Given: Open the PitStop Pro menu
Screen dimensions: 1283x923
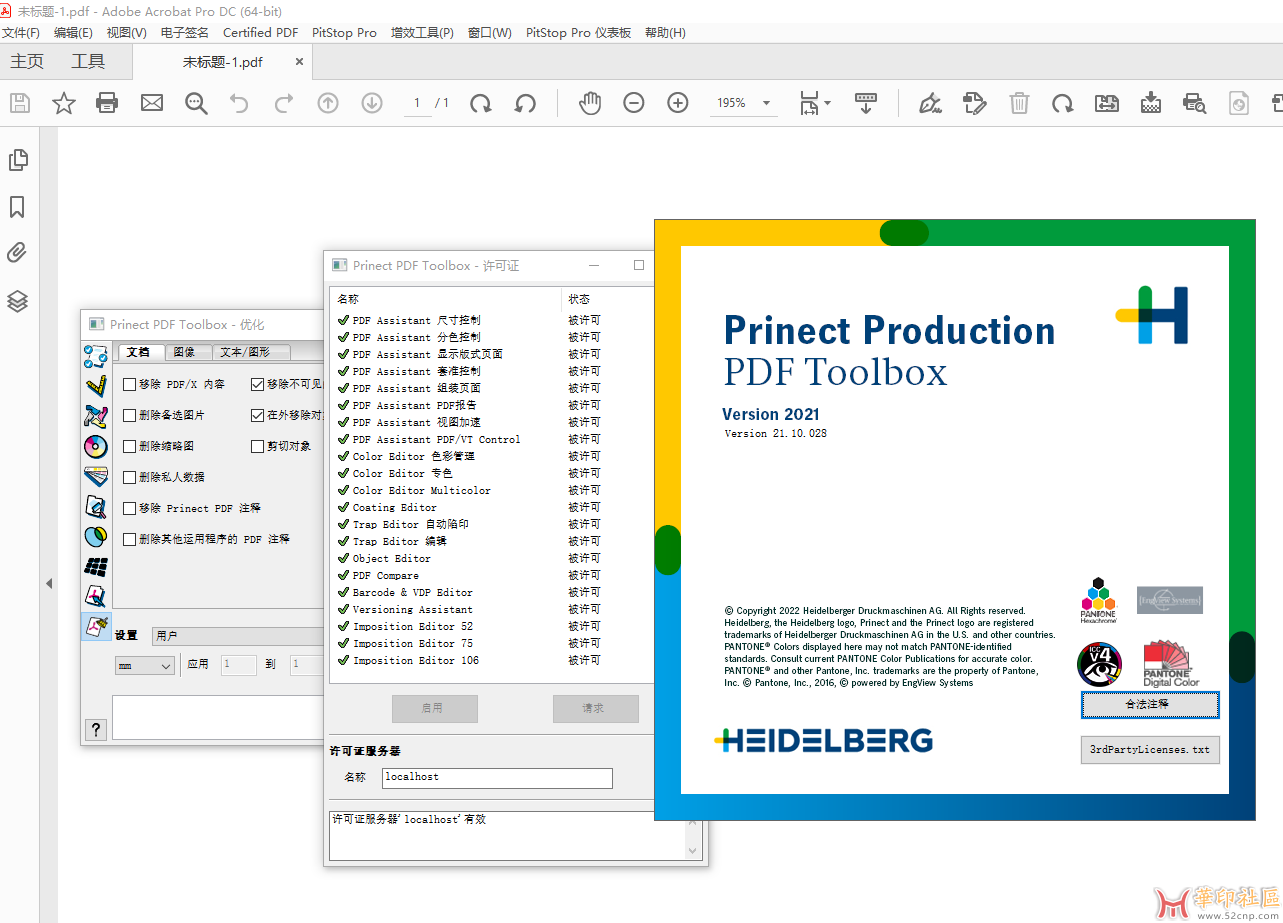Looking at the screenshot, I should [x=344, y=32].
